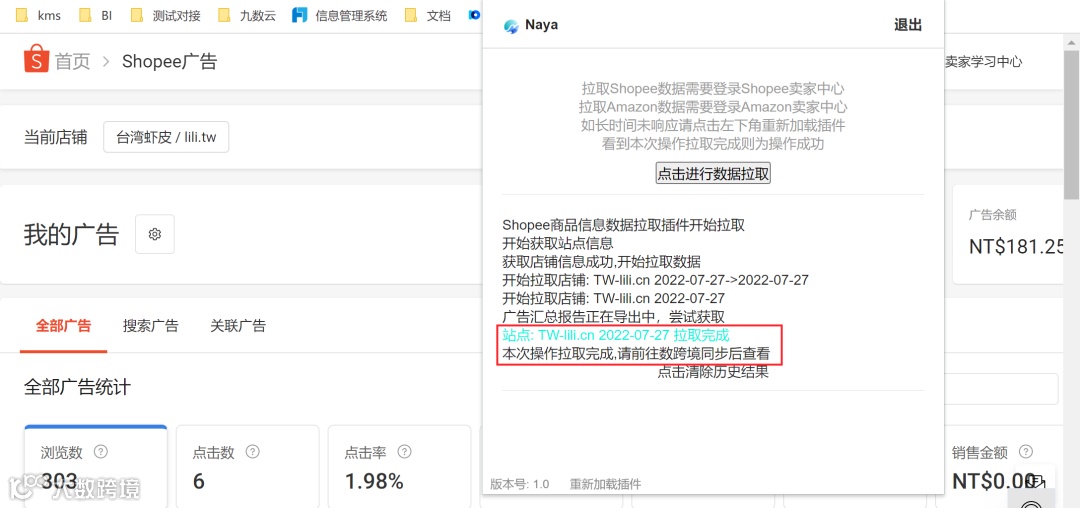The width and height of the screenshot is (1080, 508).
Task: Click the help icon beside 点击数
Action: (253, 452)
